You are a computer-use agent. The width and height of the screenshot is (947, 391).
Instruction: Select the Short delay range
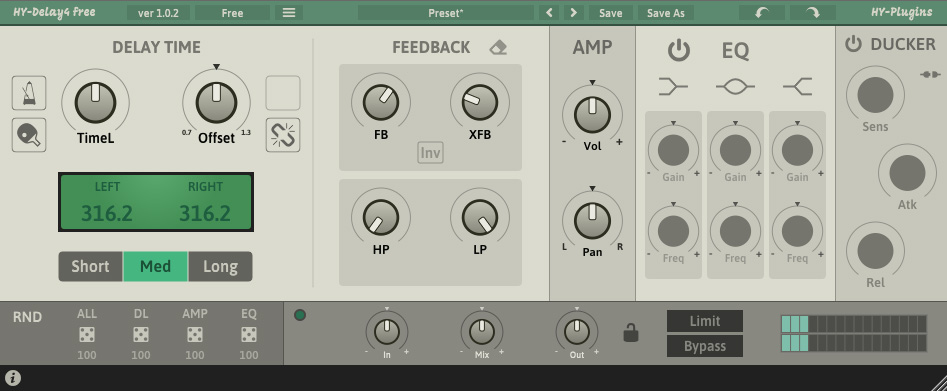[x=91, y=267]
